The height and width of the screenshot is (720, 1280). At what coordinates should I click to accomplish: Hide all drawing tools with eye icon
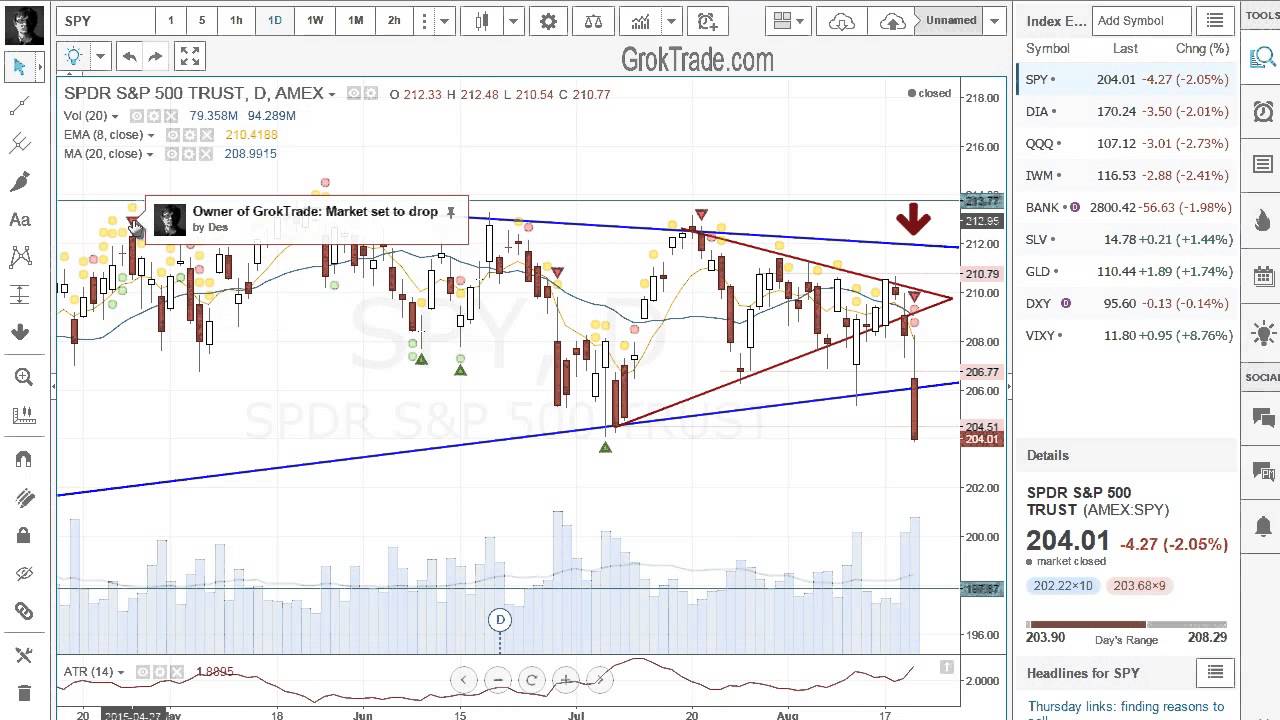coord(22,573)
